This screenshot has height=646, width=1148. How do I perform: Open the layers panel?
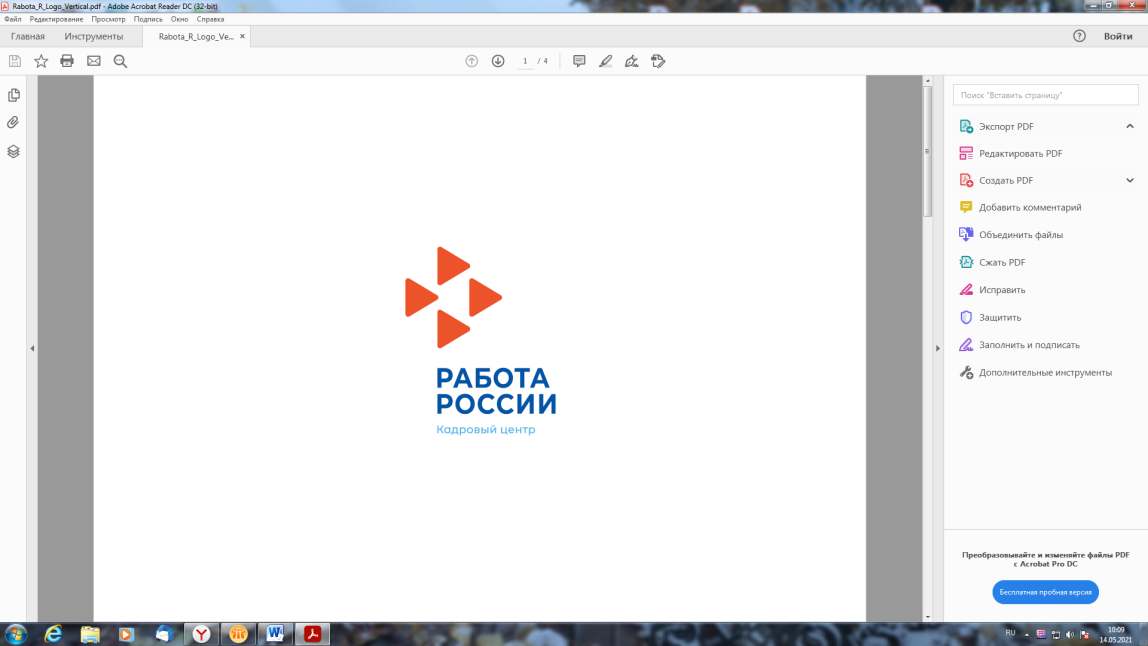13,152
